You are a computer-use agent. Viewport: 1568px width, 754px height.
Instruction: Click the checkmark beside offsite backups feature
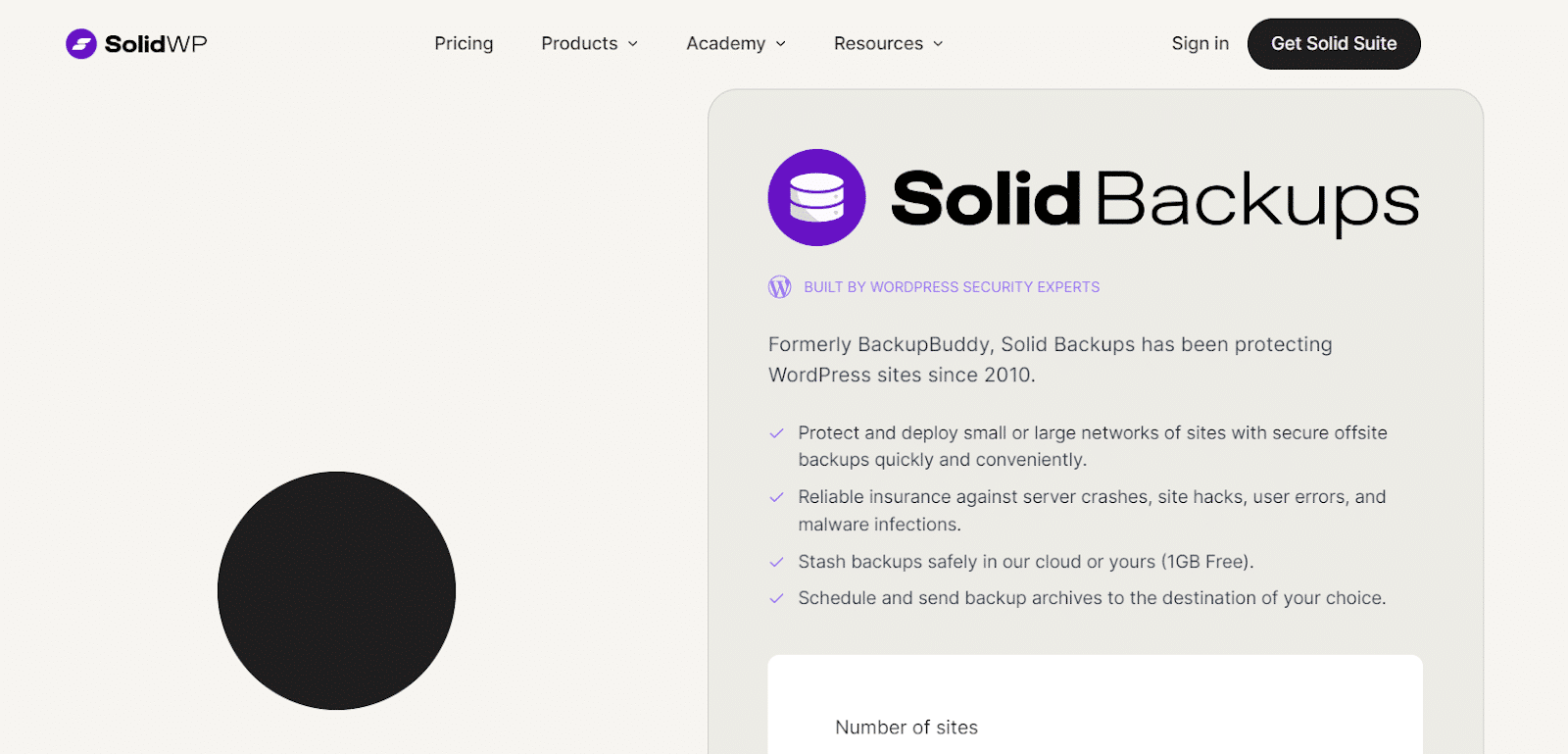776,432
